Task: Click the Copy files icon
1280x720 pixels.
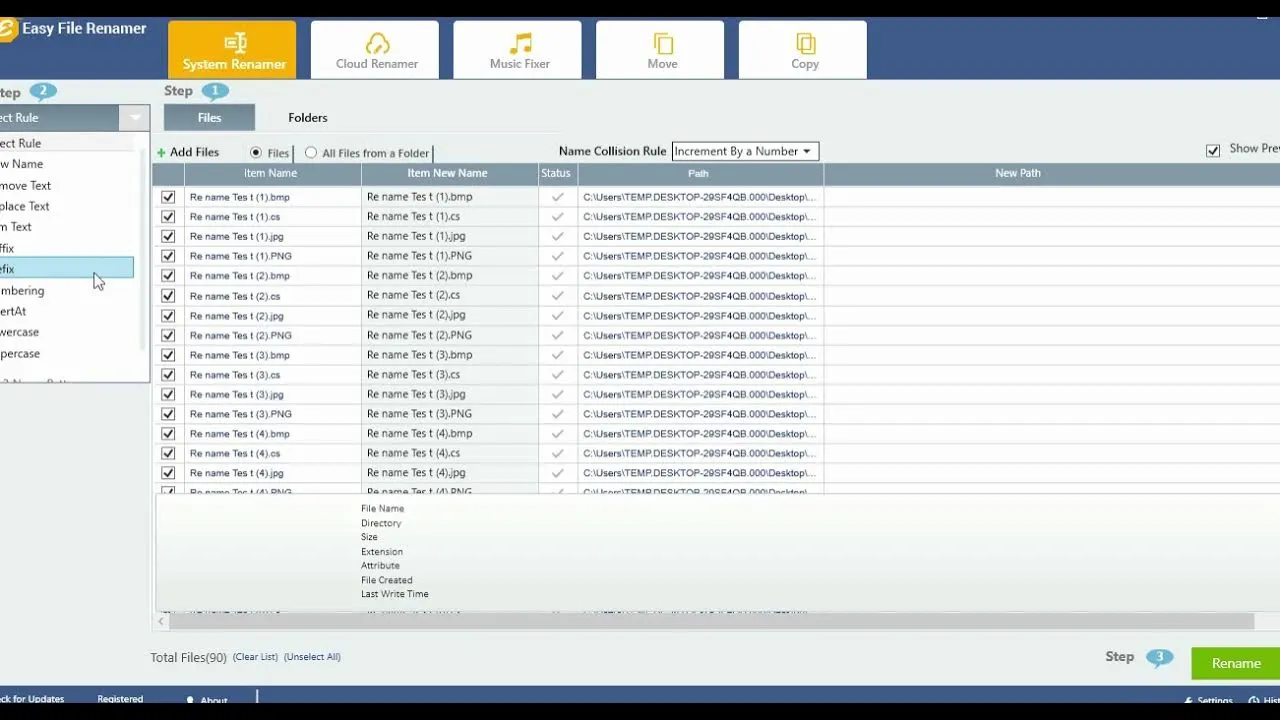Action: [x=805, y=43]
